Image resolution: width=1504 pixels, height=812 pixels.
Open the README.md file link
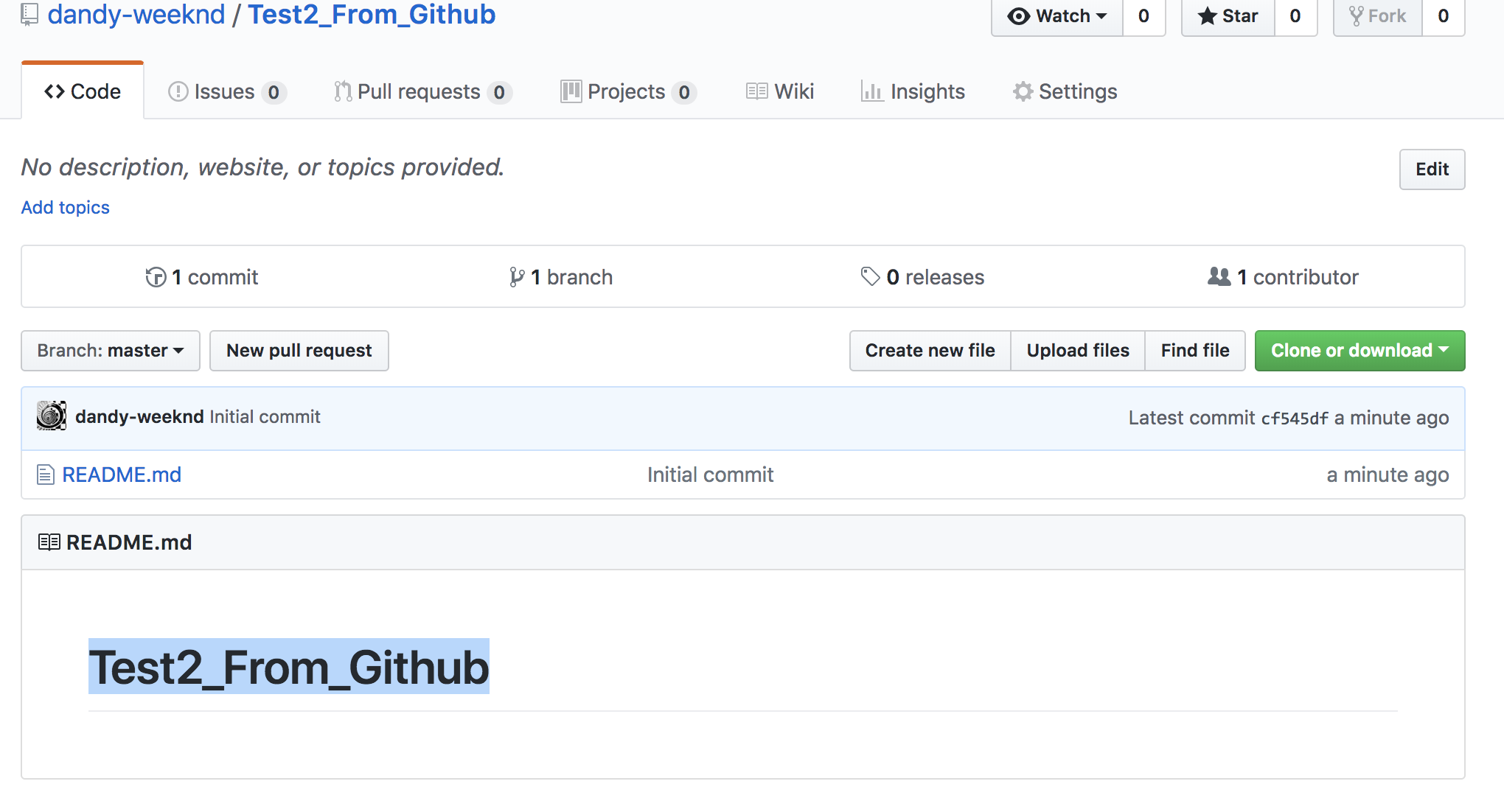click(122, 475)
